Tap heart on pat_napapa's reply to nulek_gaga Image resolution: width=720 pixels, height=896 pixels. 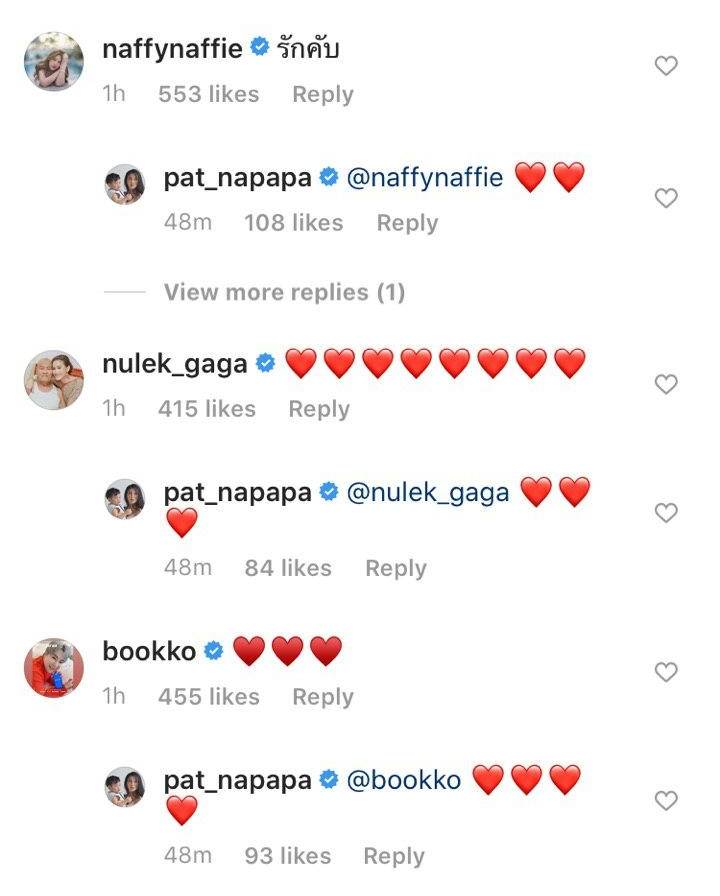665,513
